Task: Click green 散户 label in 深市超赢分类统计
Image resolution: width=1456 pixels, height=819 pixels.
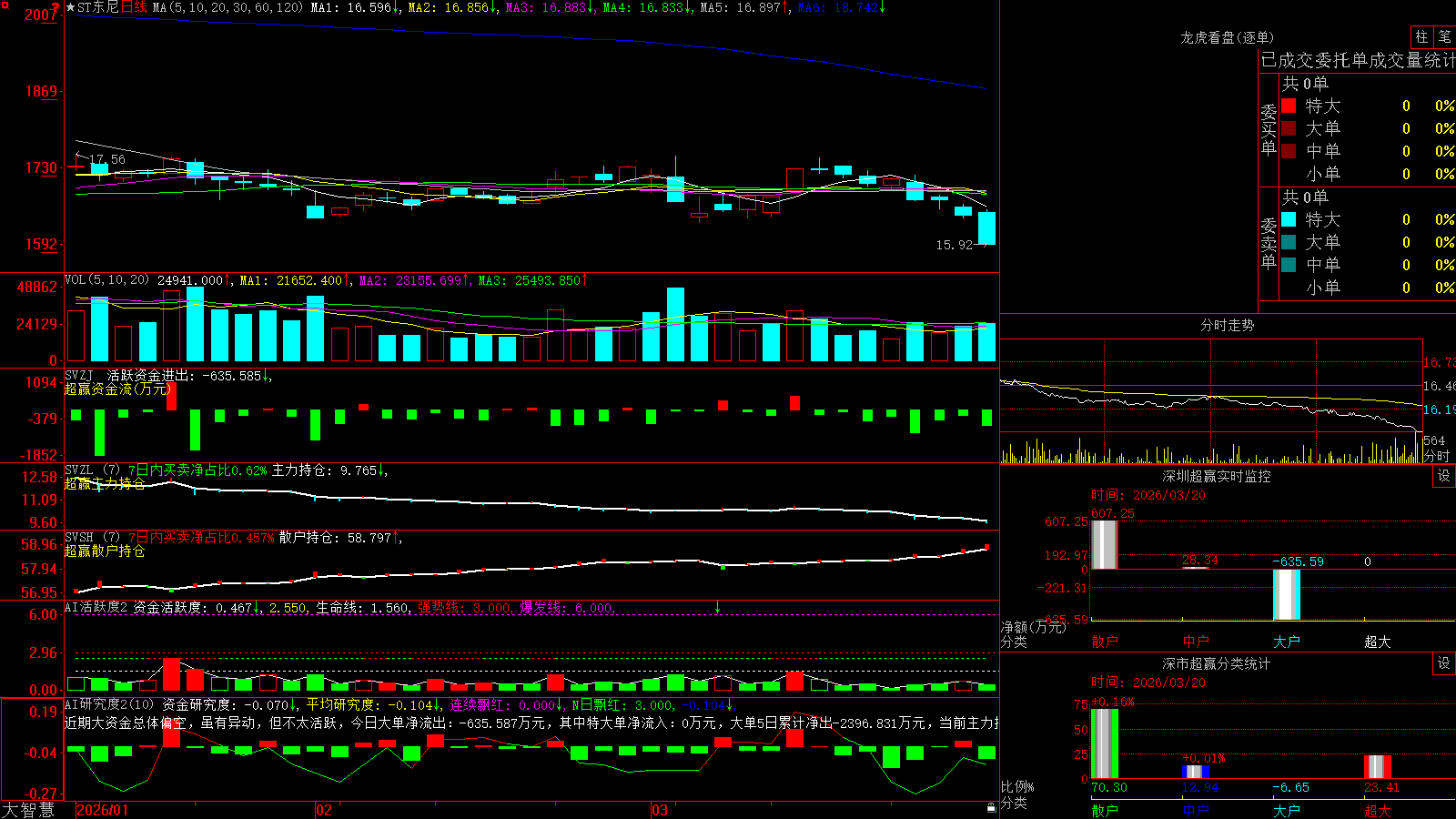Action: [1105, 811]
